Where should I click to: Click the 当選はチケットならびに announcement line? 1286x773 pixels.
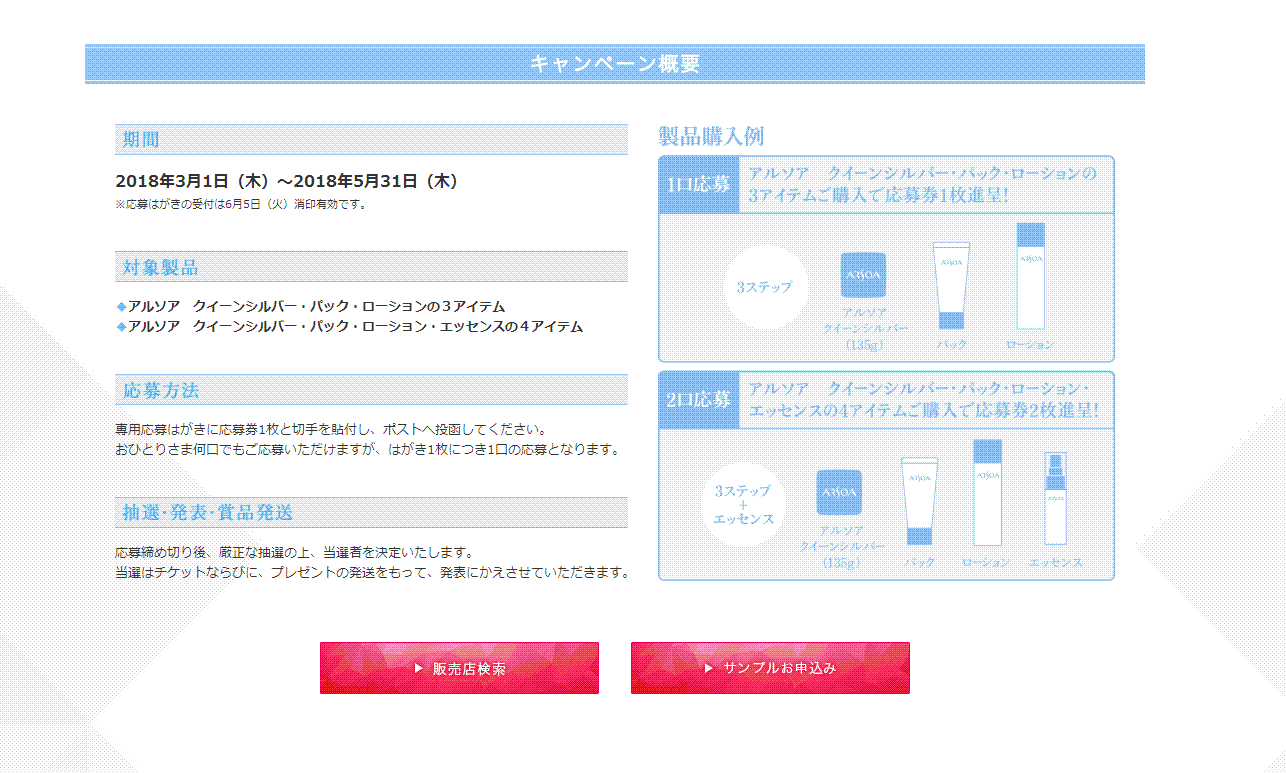pyautogui.click(x=372, y=573)
